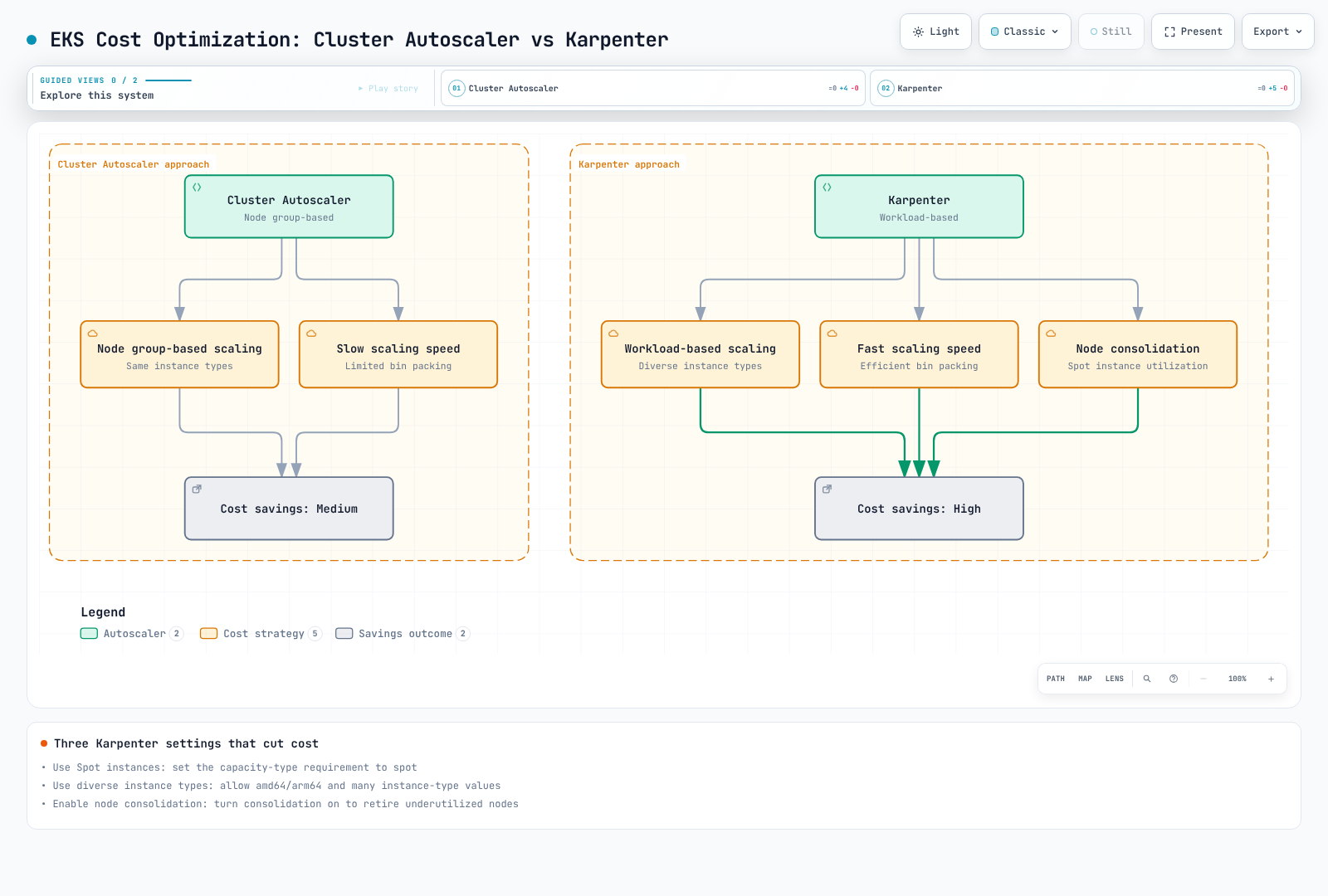The width and height of the screenshot is (1328, 896).
Task: Select the Karpenter Workload-based node
Action: [x=919, y=207]
